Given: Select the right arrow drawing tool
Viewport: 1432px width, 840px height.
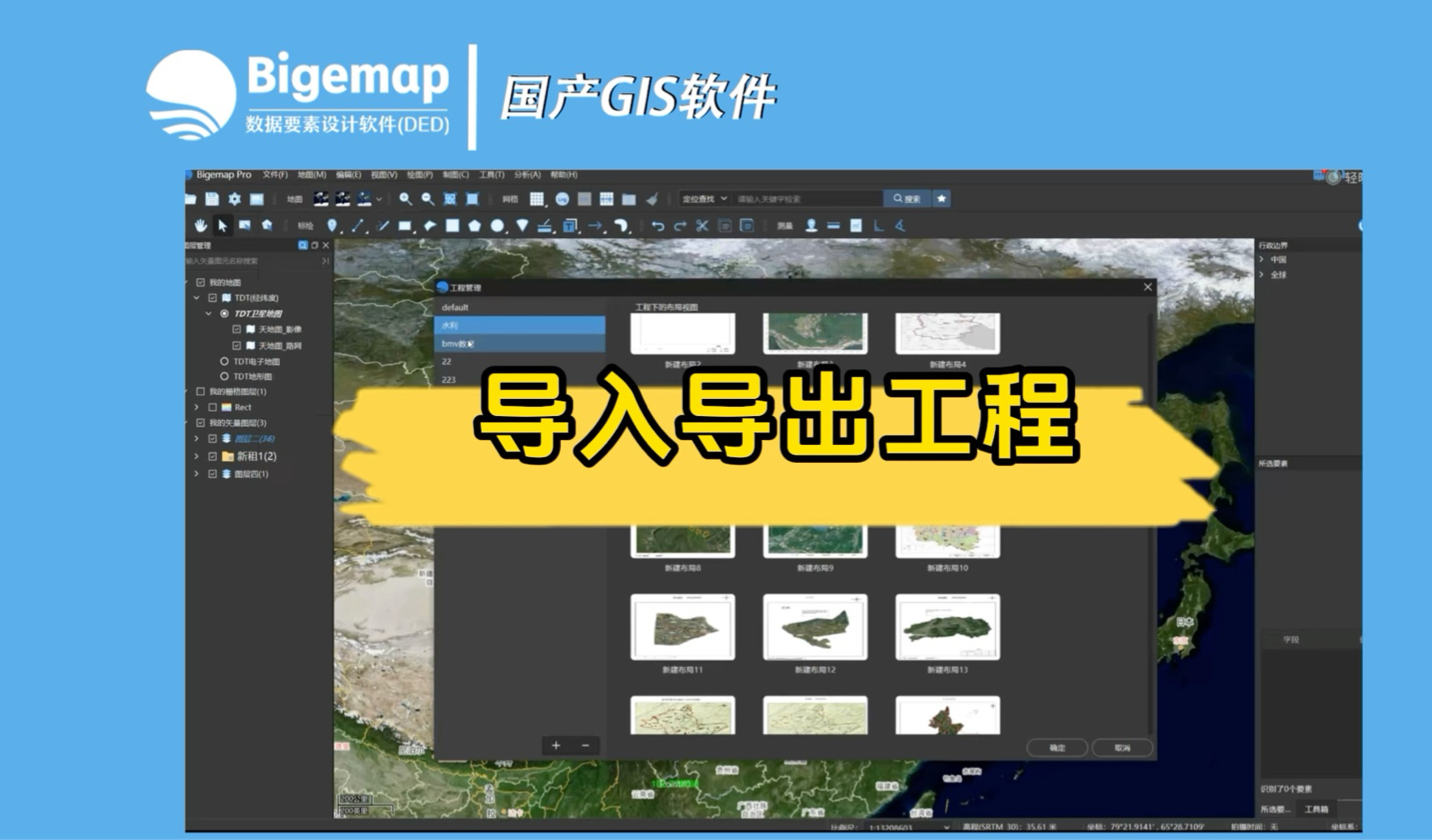Looking at the screenshot, I should tap(596, 226).
